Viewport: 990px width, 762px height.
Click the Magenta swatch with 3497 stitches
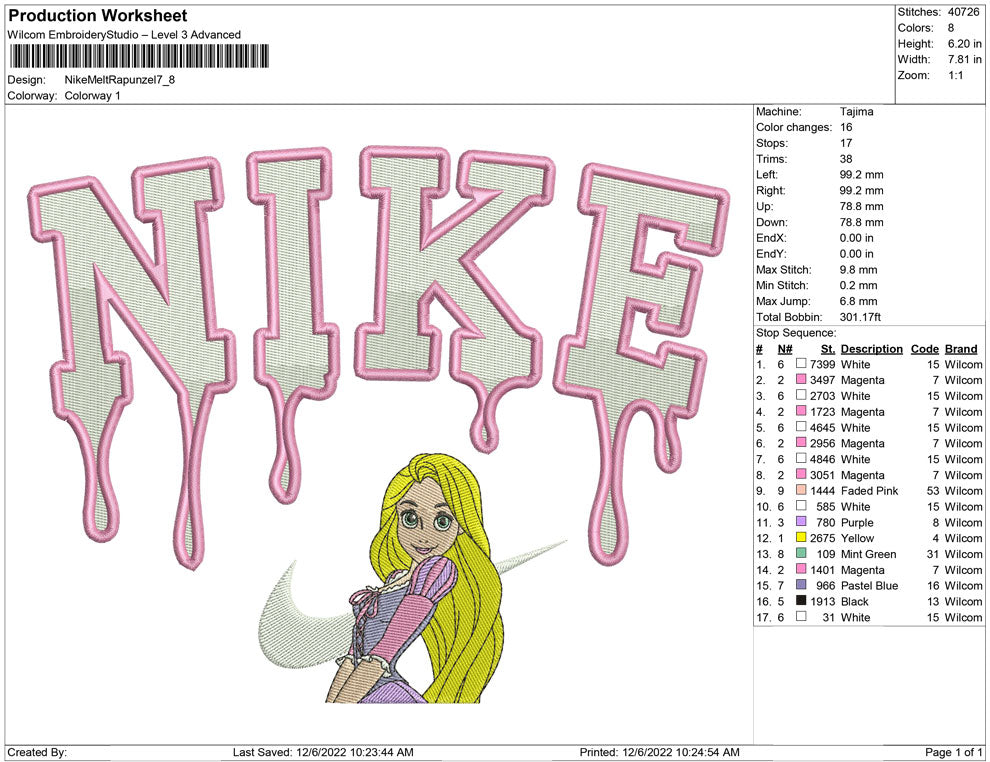point(801,379)
